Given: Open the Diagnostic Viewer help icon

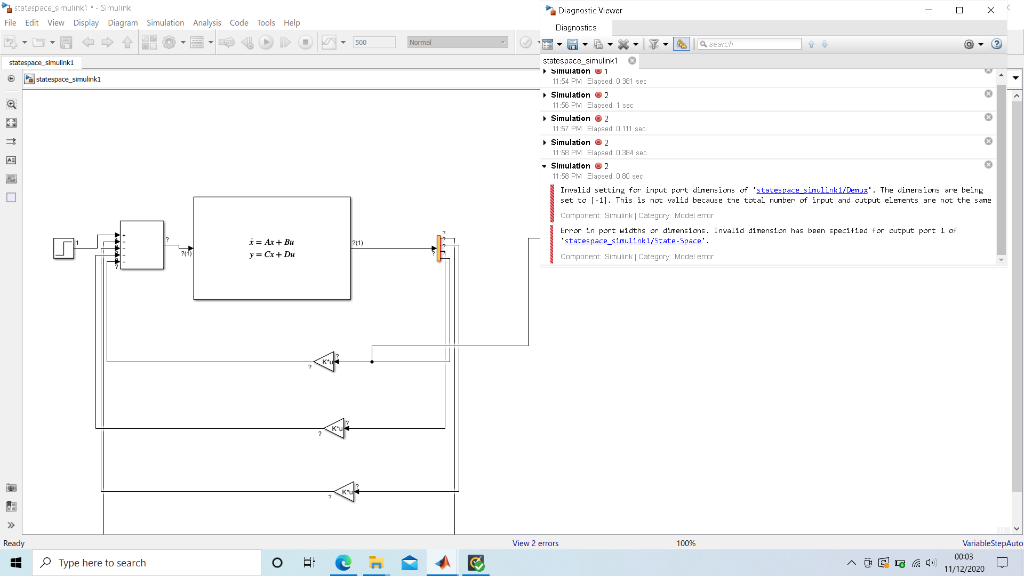Looking at the screenshot, I should click(997, 44).
